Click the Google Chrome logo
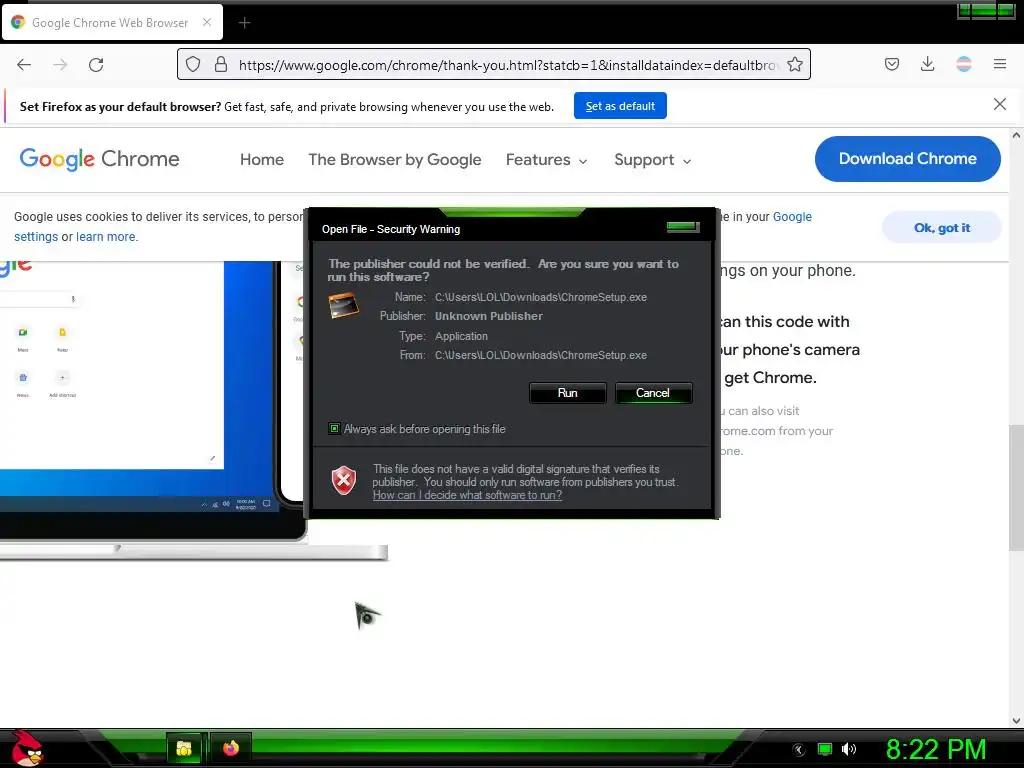Viewport: 1024px width, 768px height. pos(99,159)
